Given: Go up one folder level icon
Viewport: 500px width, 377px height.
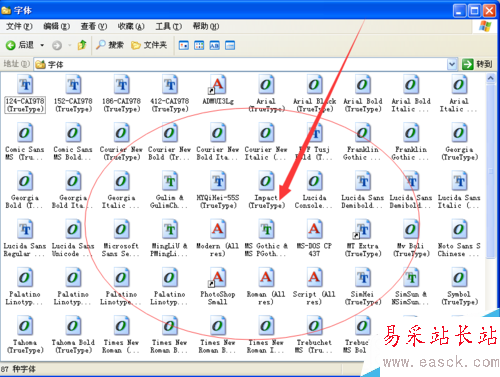Looking at the screenshot, I should point(82,45).
